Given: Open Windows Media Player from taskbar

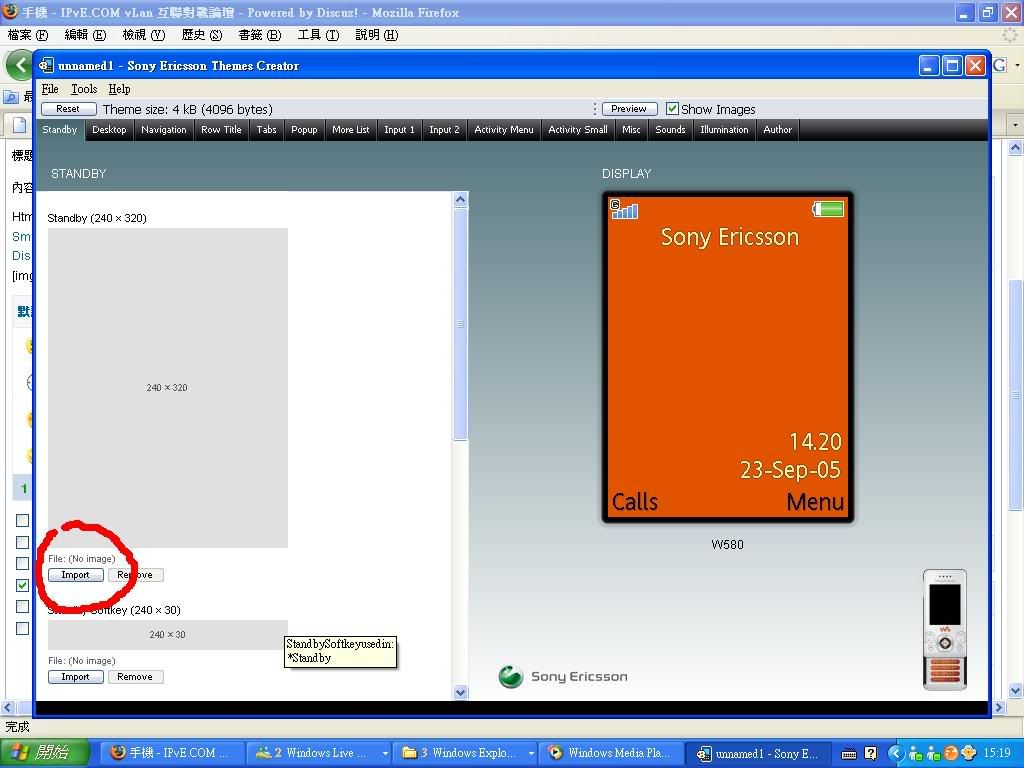Looking at the screenshot, I should [x=609, y=753].
